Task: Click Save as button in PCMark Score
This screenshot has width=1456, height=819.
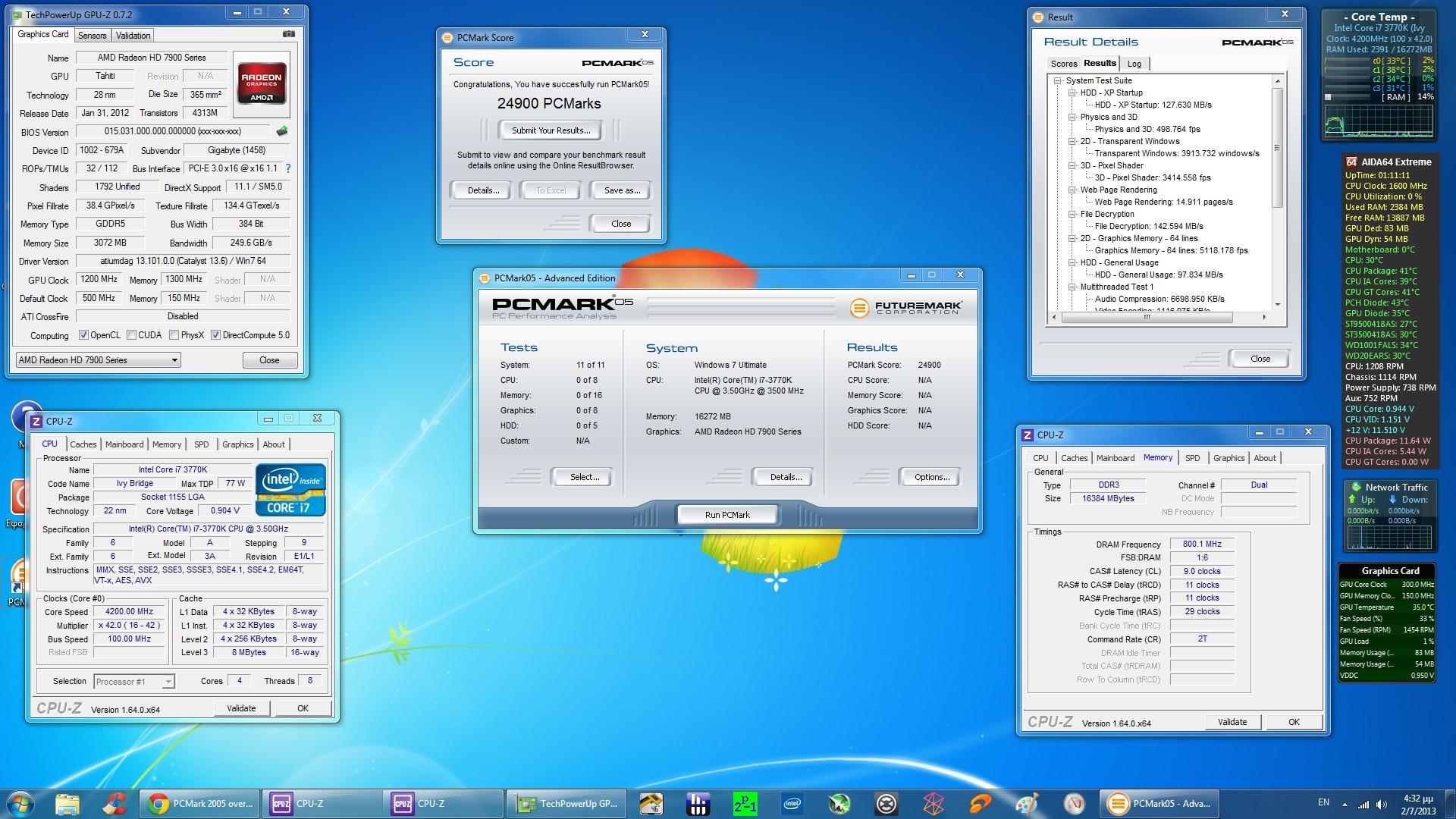Action: [x=622, y=190]
